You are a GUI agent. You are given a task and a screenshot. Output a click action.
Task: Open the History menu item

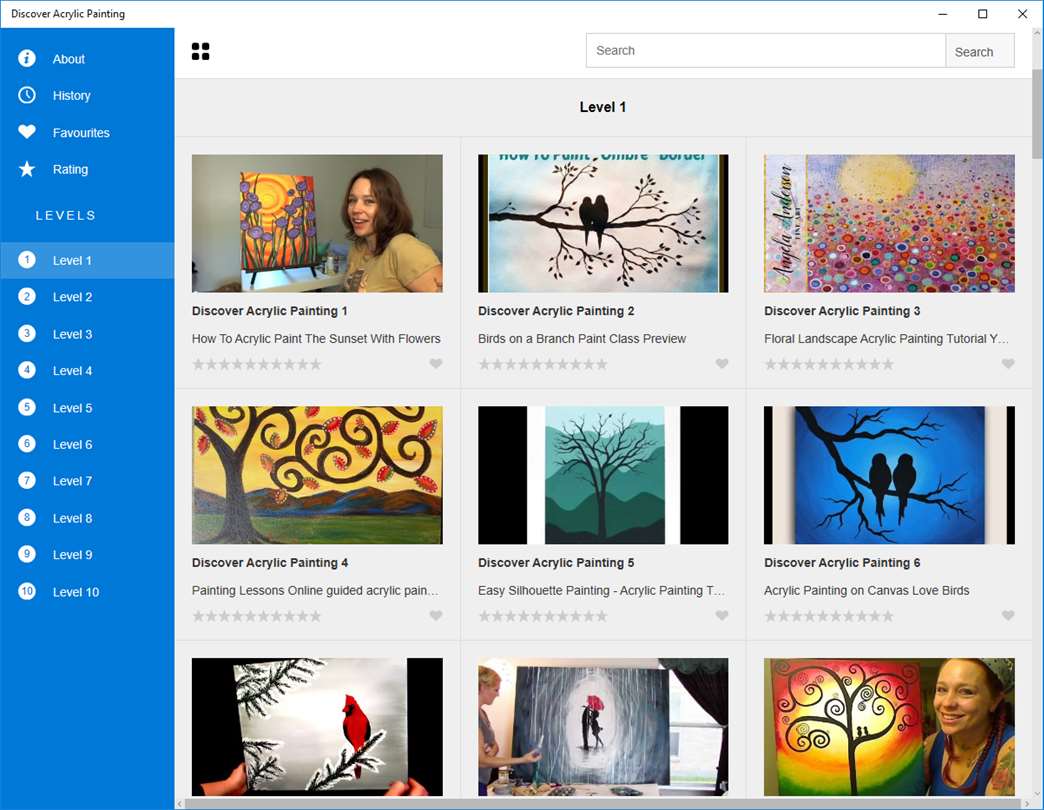coord(87,95)
